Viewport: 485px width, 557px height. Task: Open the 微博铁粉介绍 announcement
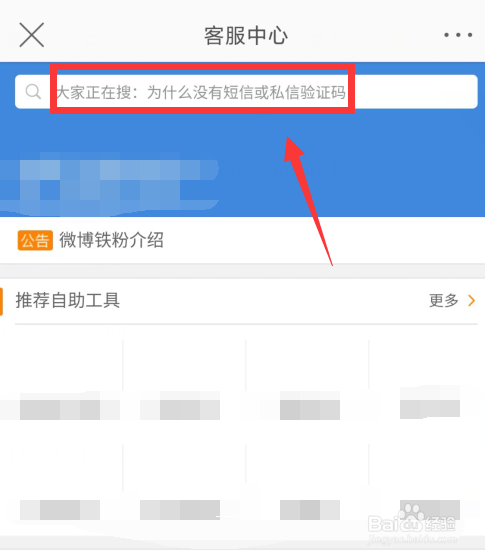(111, 240)
